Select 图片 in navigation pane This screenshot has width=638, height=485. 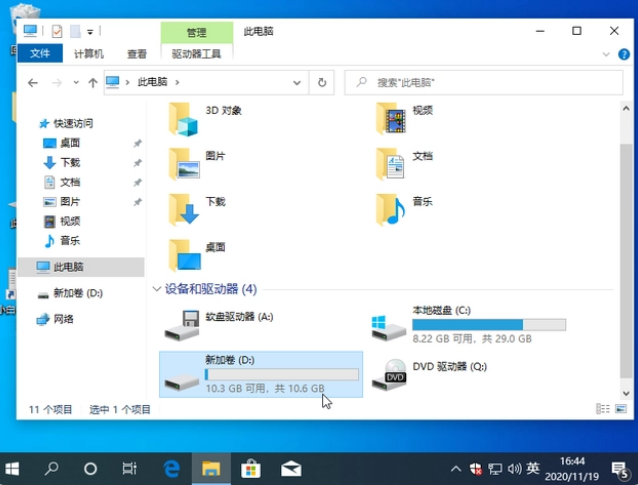pyautogui.click(x=70, y=201)
